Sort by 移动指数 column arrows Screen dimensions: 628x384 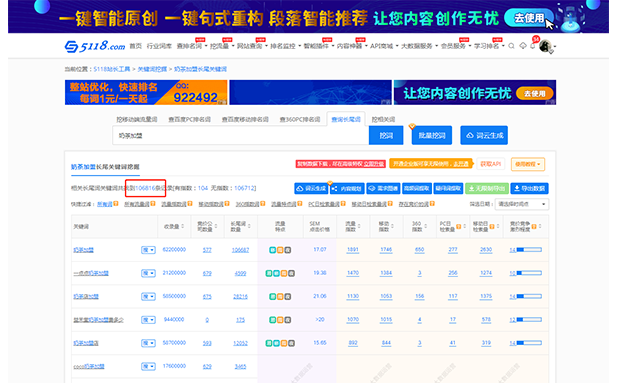[392, 226]
